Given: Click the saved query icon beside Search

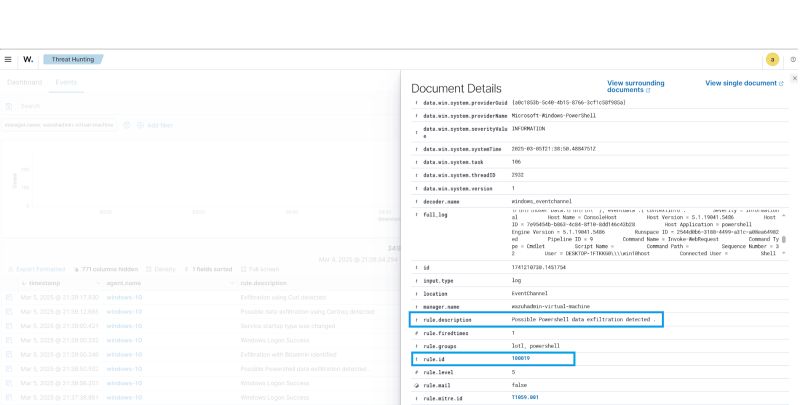Looking at the screenshot, I should [9, 106].
